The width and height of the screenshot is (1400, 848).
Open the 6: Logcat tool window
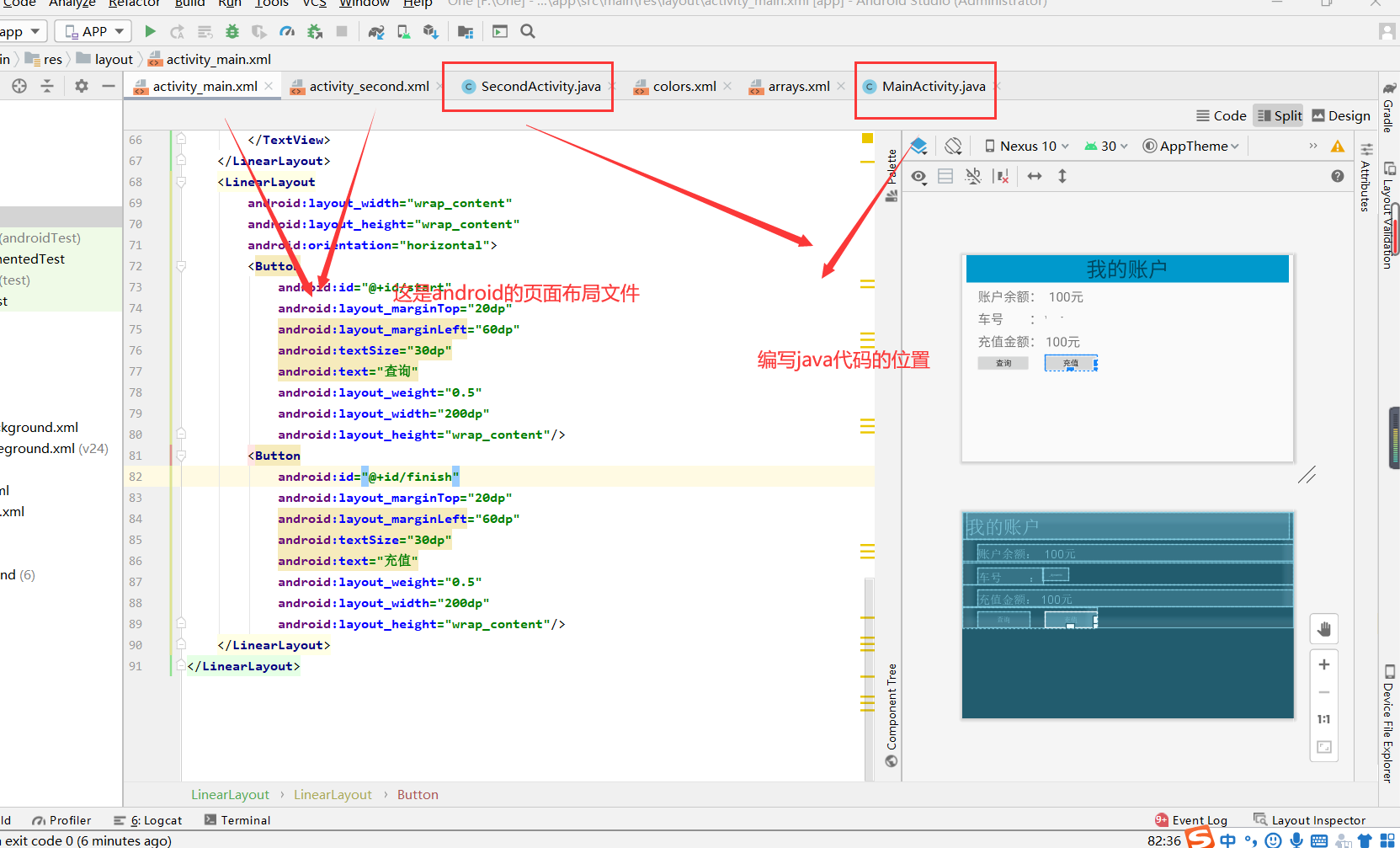tap(148, 820)
